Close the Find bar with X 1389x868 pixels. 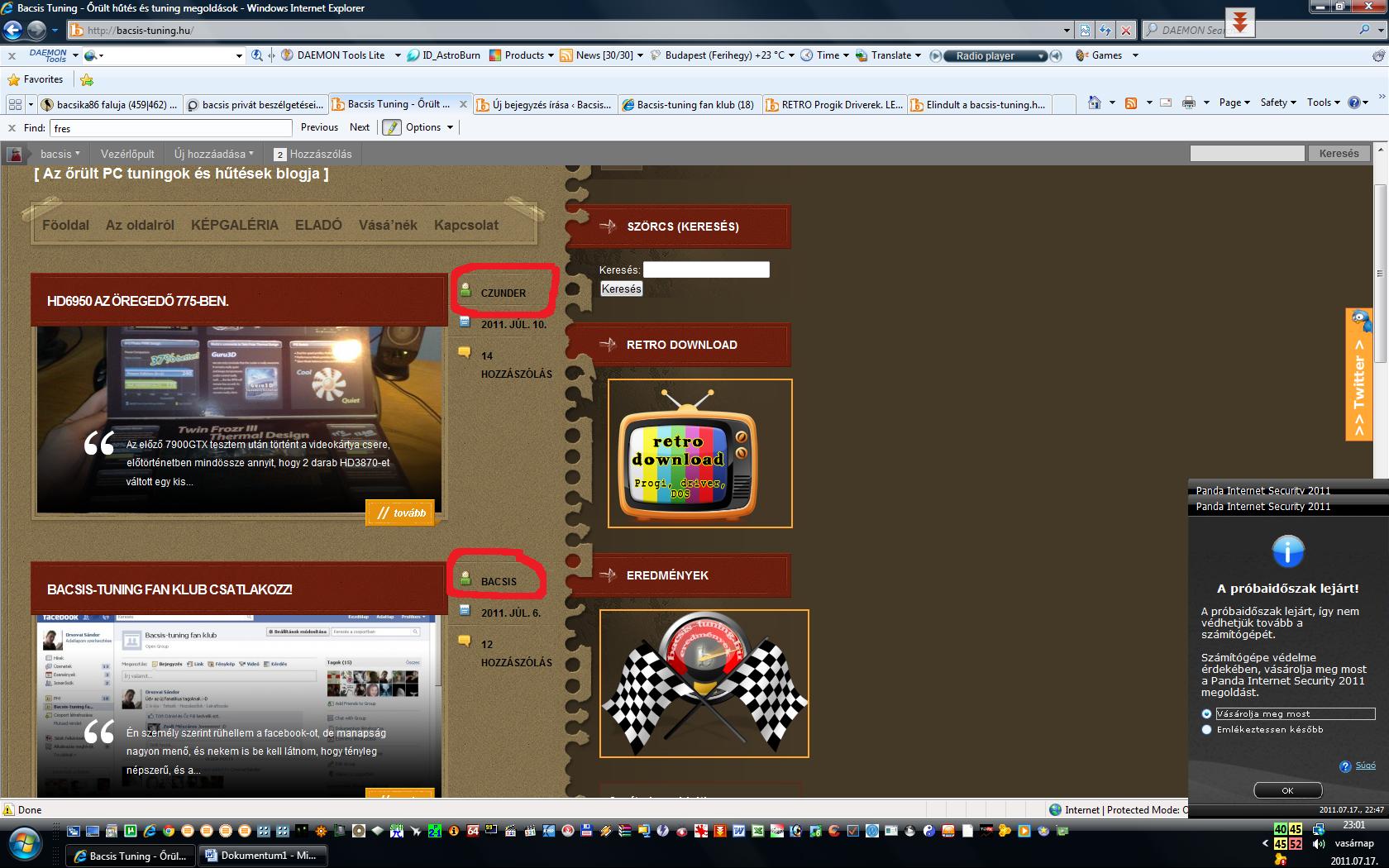[12, 128]
